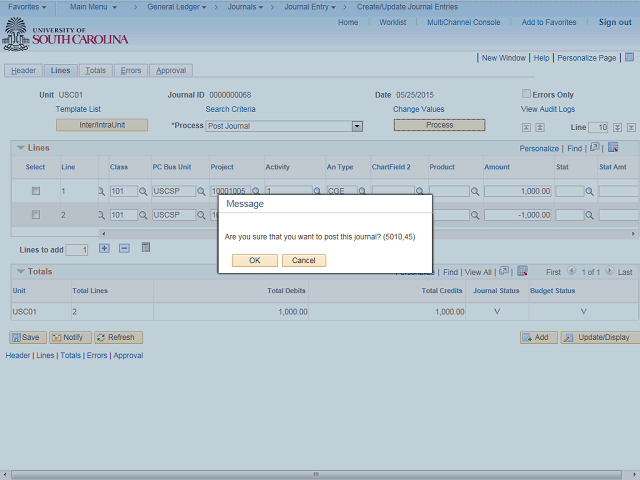640x480 pixels.
Task: Sign out of the application
Action: pos(615,22)
